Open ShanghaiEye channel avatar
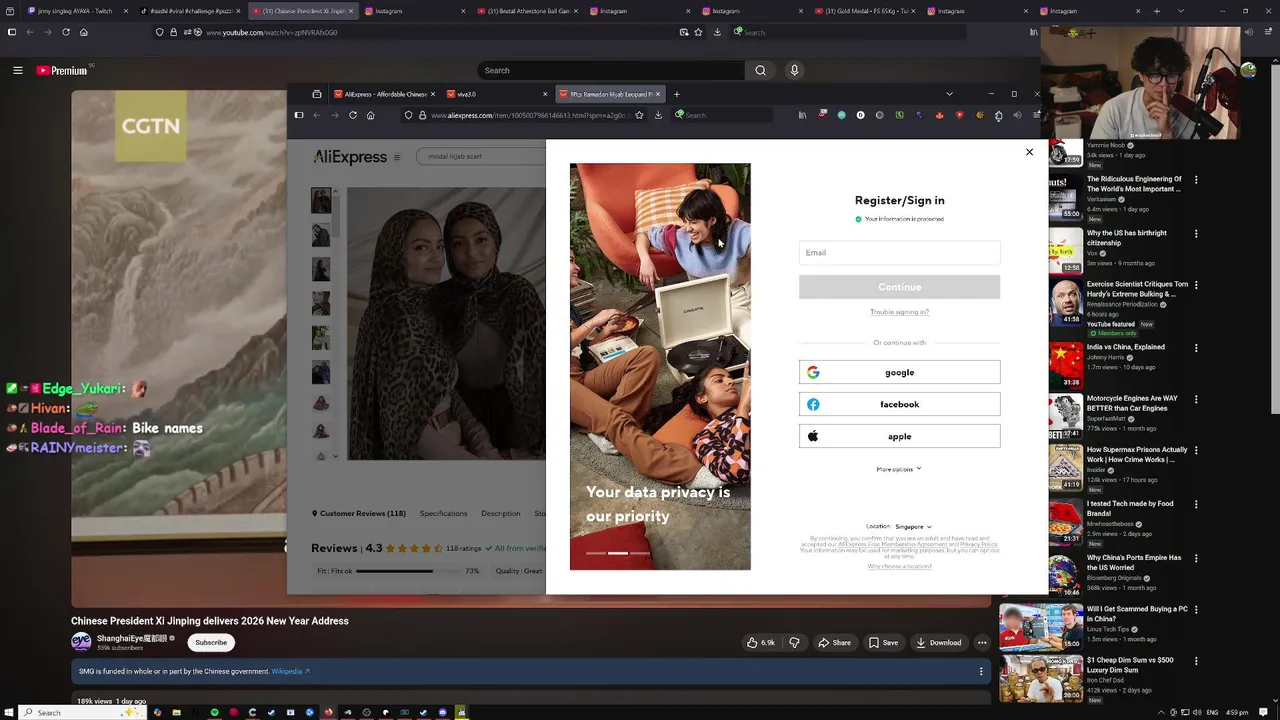Viewport: 1280px width, 720px height. (x=81, y=642)
